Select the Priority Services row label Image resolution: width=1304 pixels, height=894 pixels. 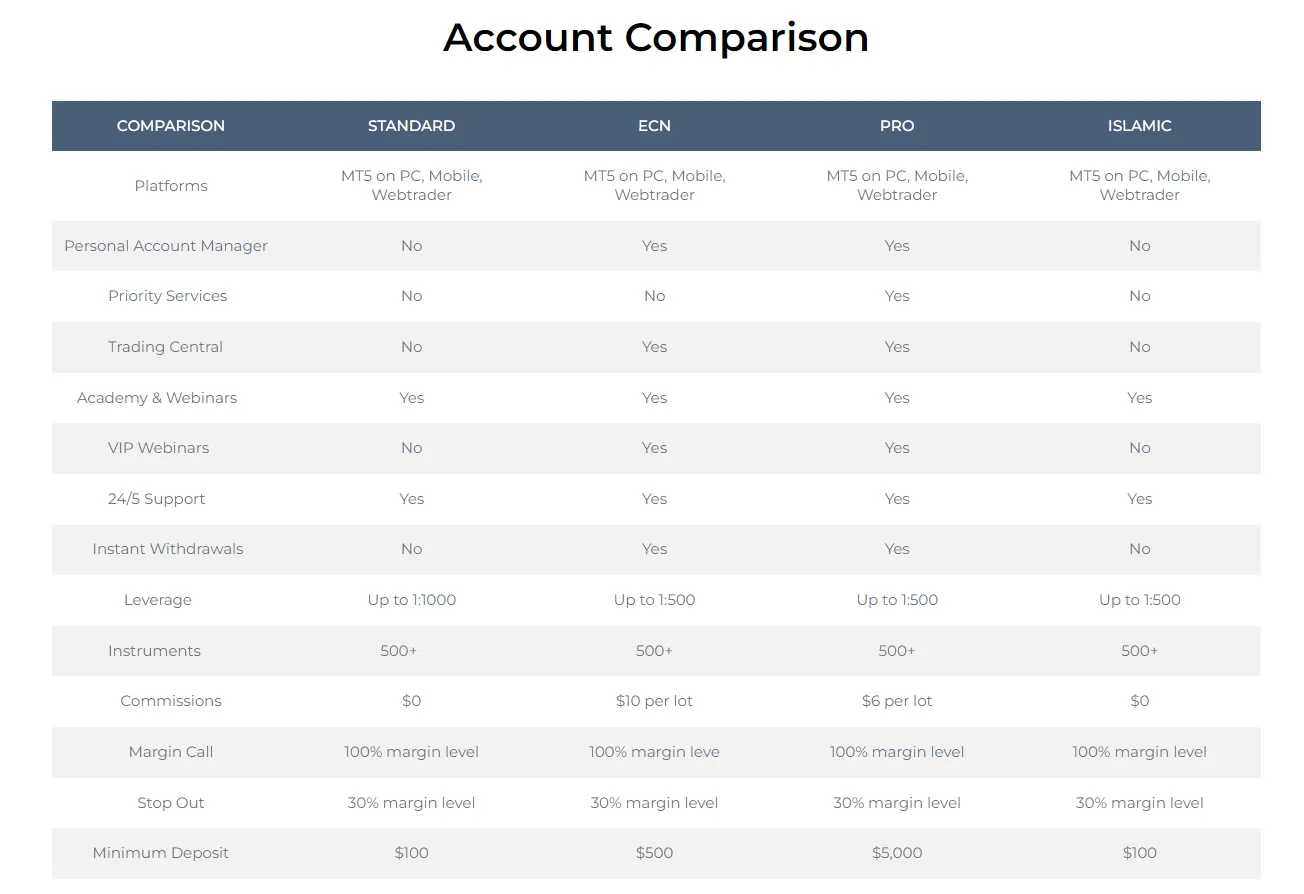(x=167, y=296)
